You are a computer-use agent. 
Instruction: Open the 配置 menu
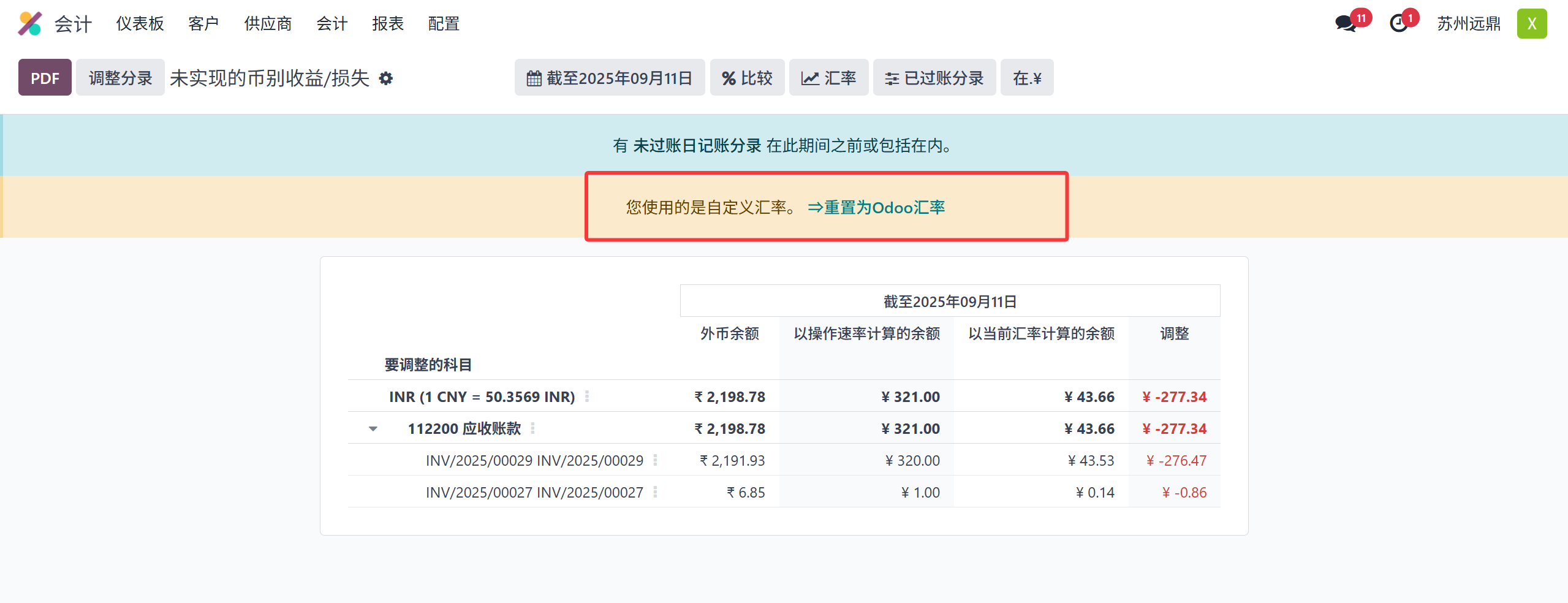tap(444, 24)
